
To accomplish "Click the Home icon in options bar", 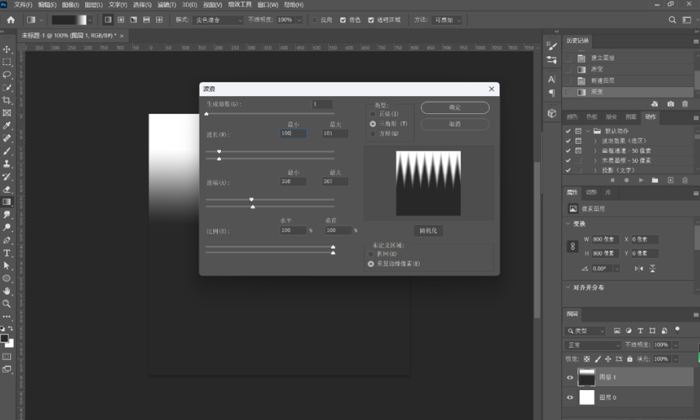I will [9, 19].
